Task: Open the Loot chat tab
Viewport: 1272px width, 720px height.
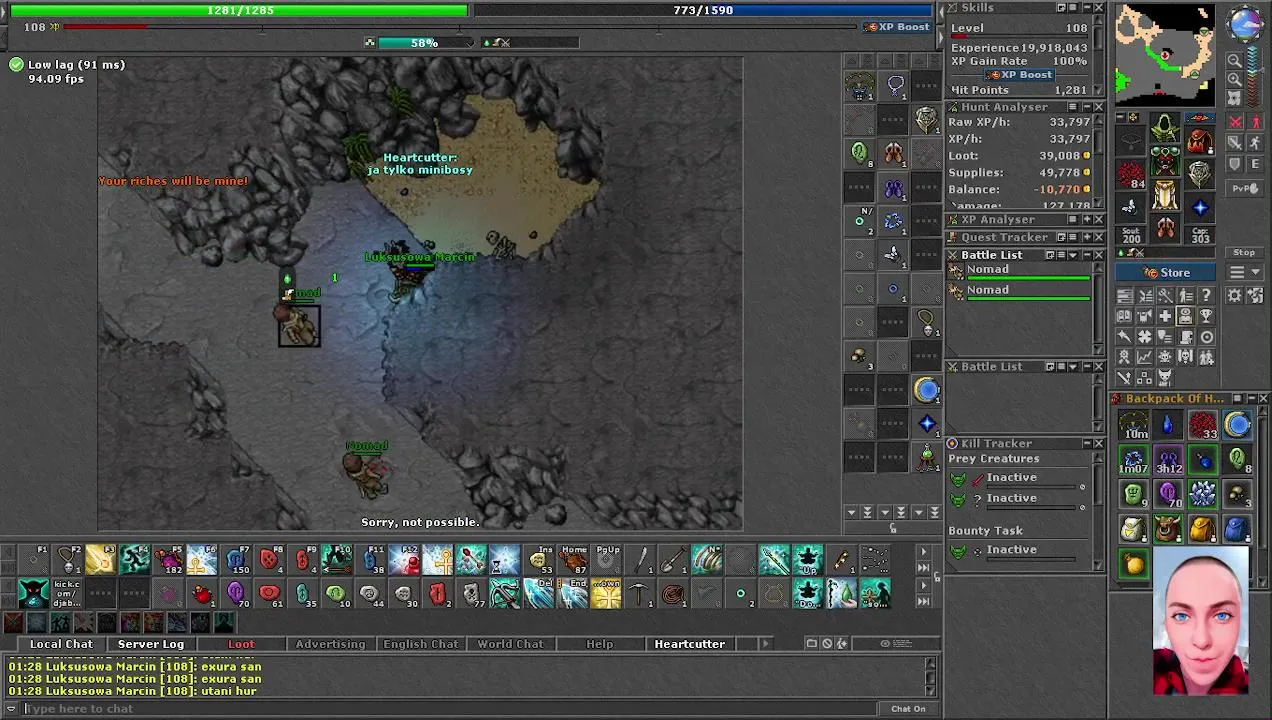Action: click(241, 644)
